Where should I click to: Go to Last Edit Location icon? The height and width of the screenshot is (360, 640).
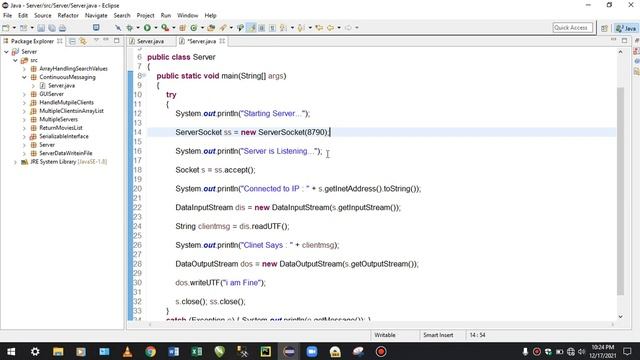pos(319,28)
